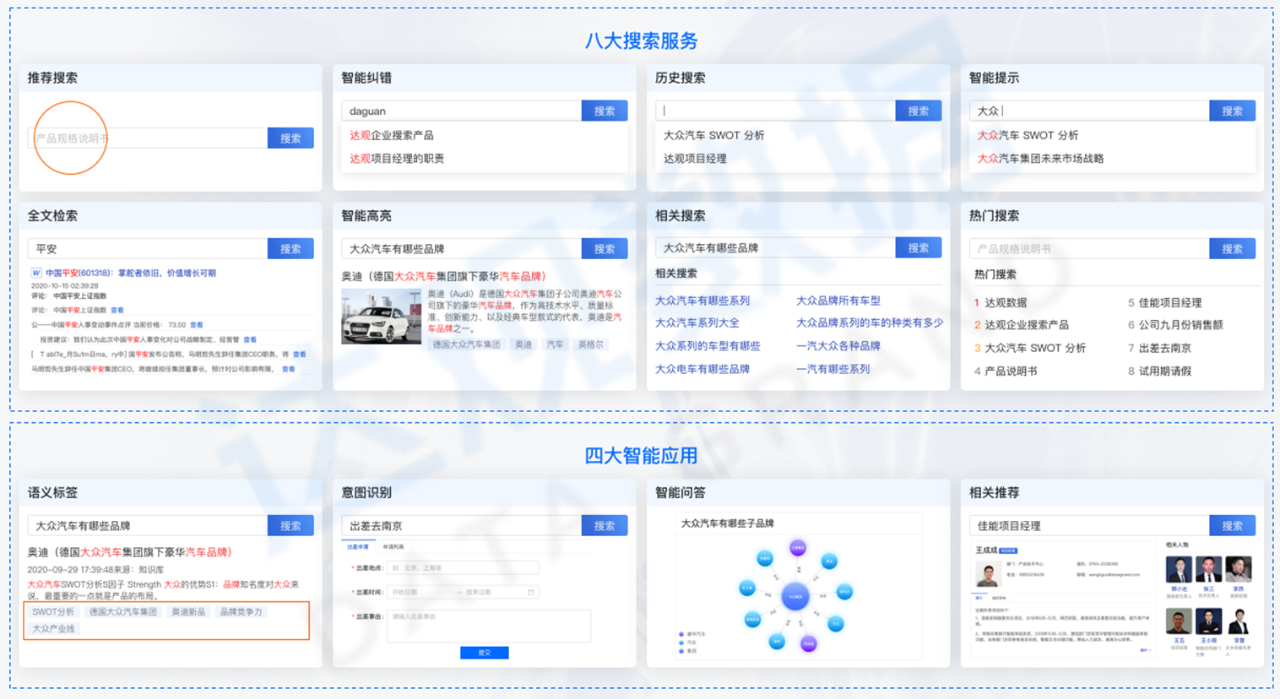This screenshot has height=699, width=1280.
Task: Choose suggestion 达观项目经理的职责
Action: [x=397, y=158]
